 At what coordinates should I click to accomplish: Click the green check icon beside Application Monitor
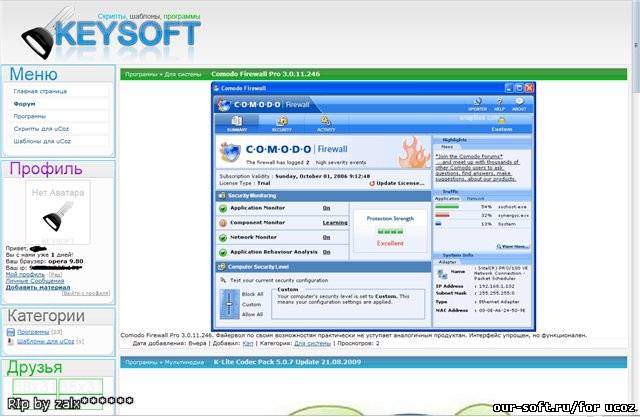pos(223,208)
